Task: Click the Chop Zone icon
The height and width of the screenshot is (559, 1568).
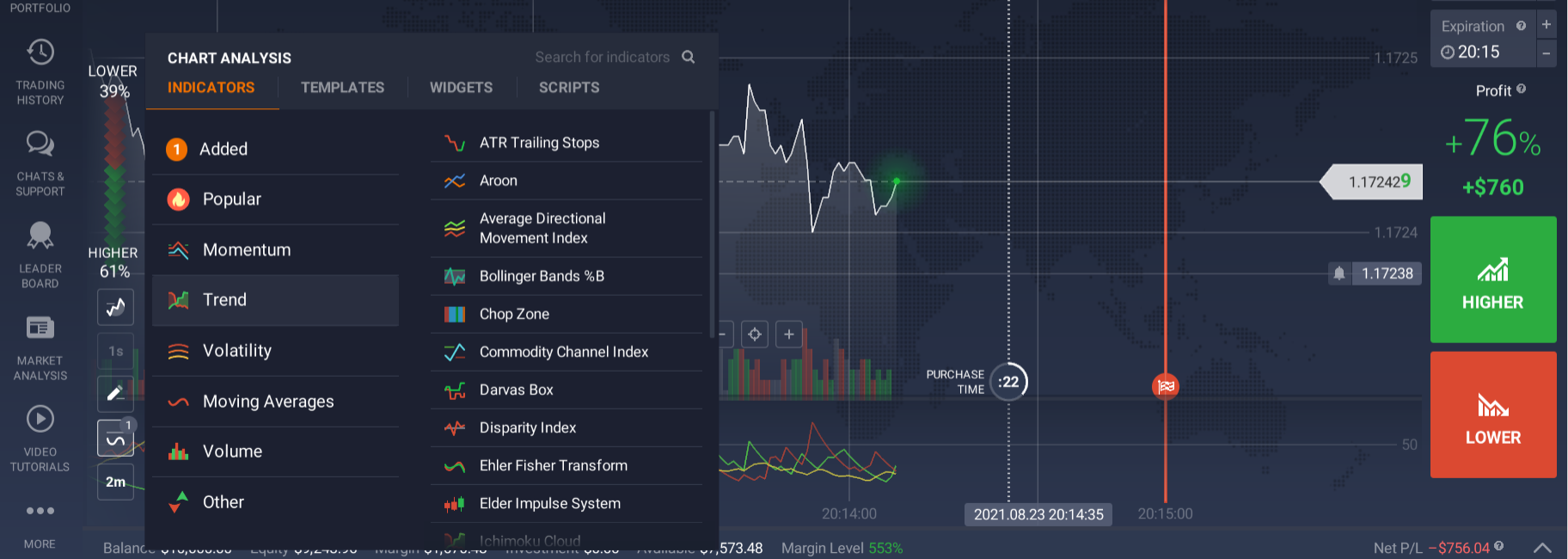Action: click(455, 314)
